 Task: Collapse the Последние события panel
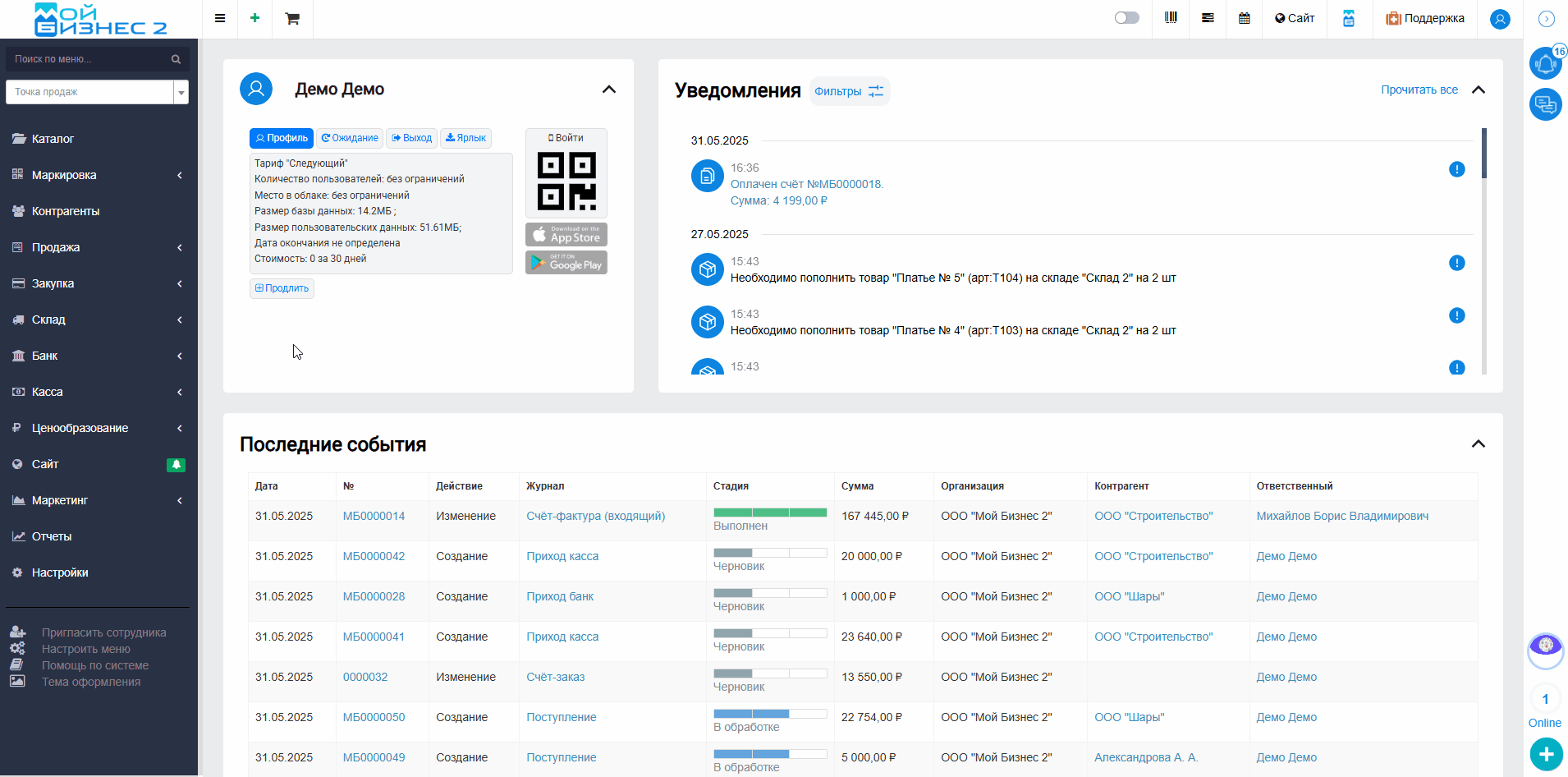[x=1478, y=444]
